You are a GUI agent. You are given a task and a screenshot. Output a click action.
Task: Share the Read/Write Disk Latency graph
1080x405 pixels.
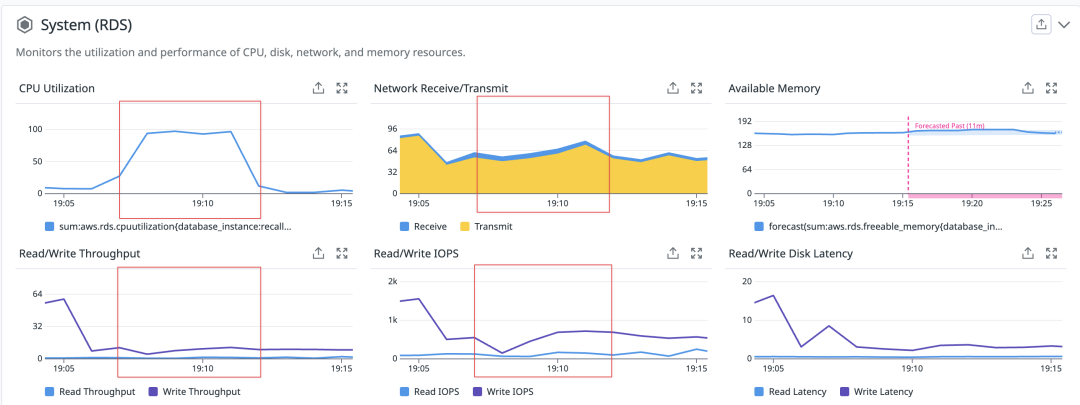1028,253
